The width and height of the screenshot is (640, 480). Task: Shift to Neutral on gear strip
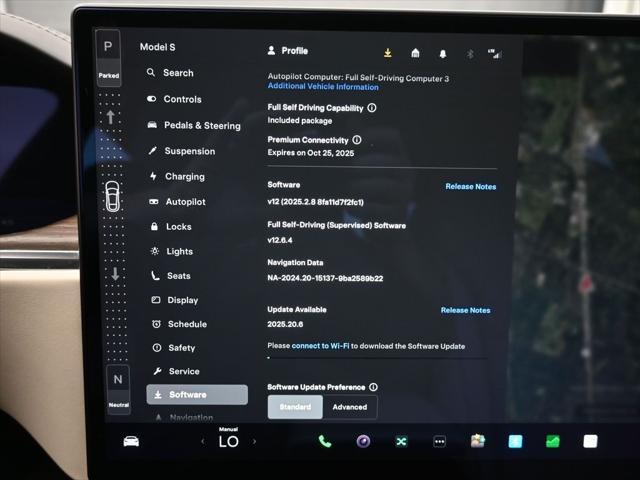coord(118,389)
